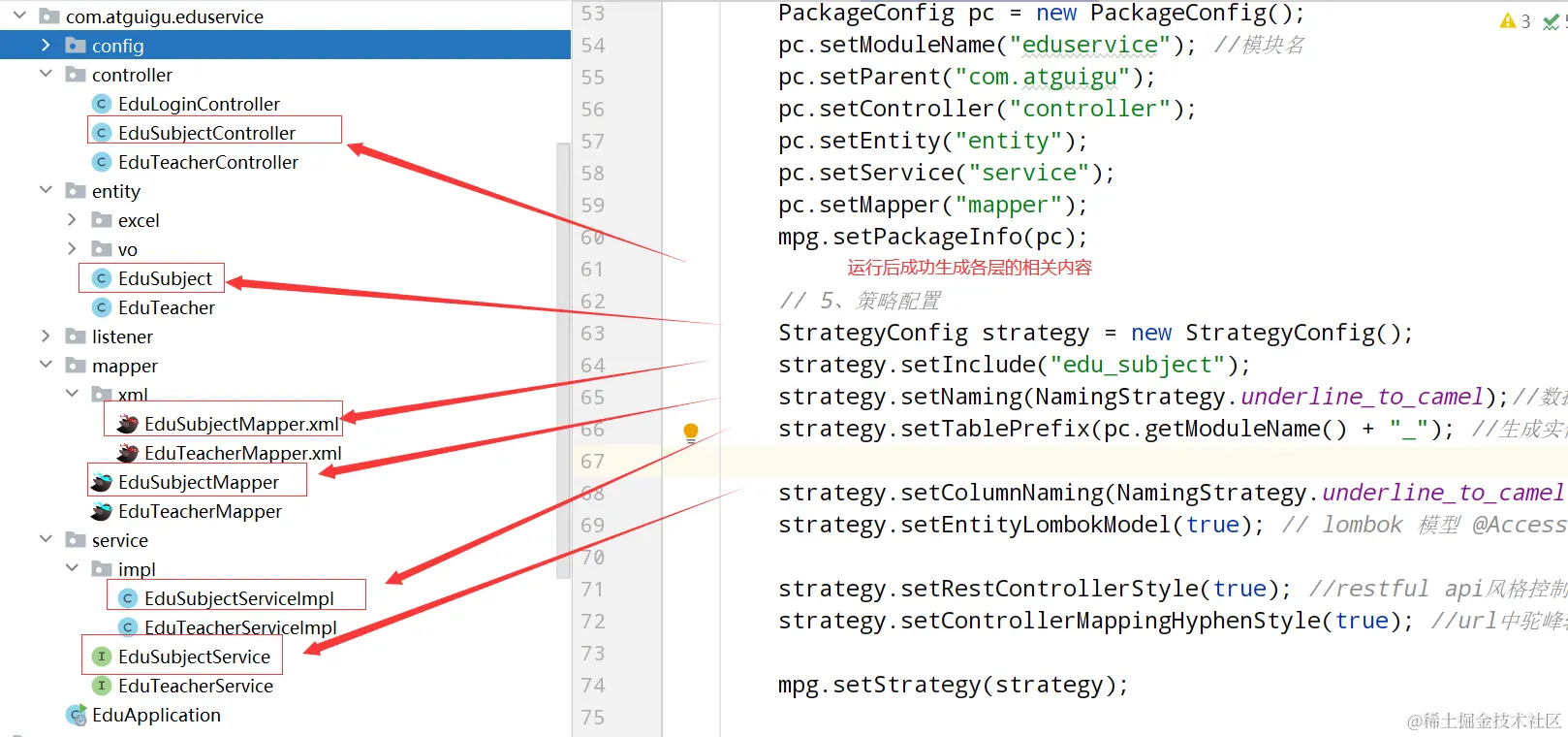The height and width of the screenshot is (737, 1568).
Task: Click the yellow warning count indicator
Action: [x=1515, y=20]
